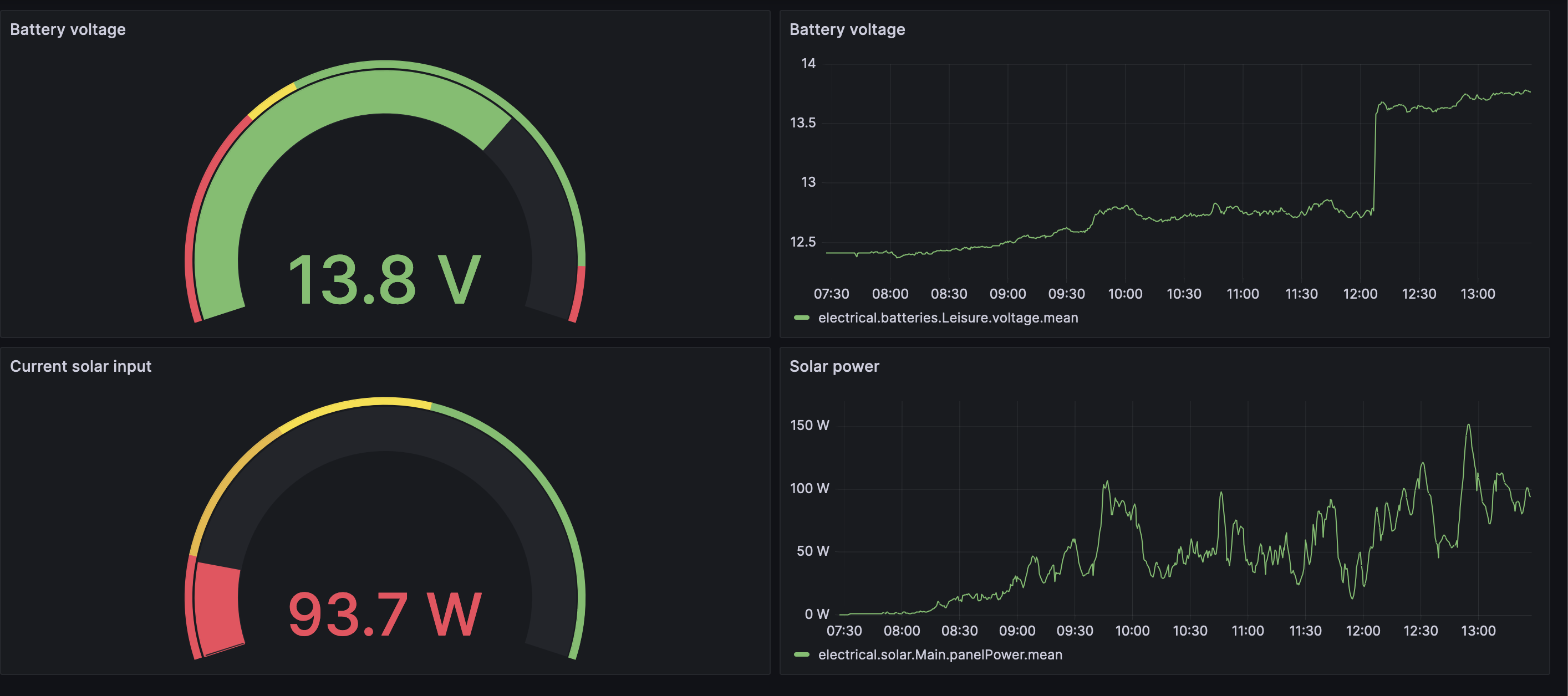Open the Battery voltage gauge panel title
This screenshot has height=696, width=1568.
(68, 29)
